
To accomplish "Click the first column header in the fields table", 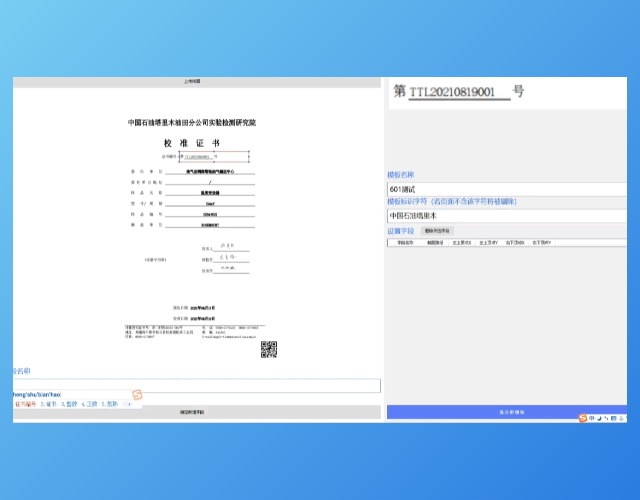I will (405, 242).
